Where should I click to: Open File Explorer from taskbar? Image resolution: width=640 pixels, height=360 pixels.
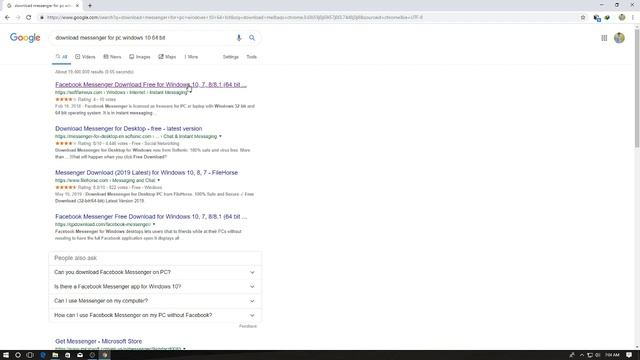click(55, 355)
